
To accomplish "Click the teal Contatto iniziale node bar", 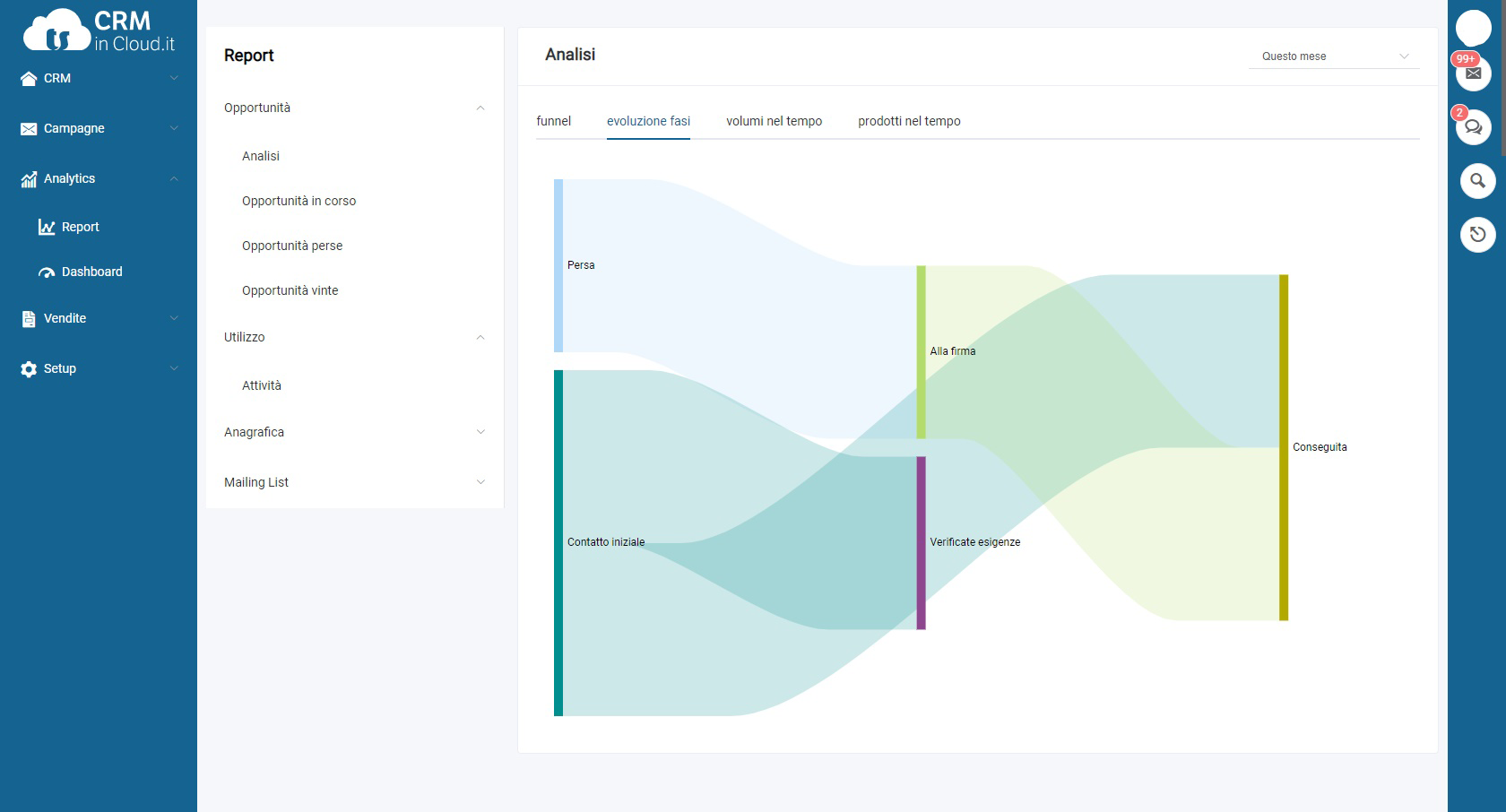I will 558,542.
